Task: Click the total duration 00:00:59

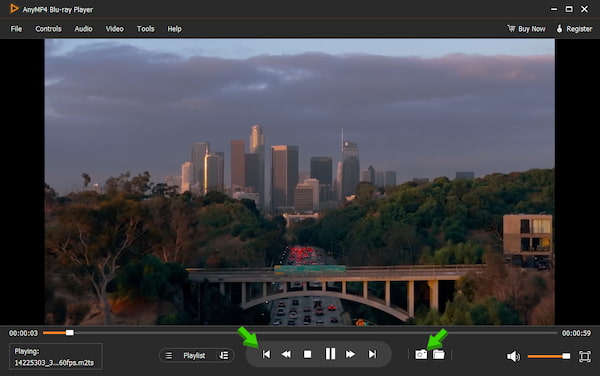Action: point(576,333)
